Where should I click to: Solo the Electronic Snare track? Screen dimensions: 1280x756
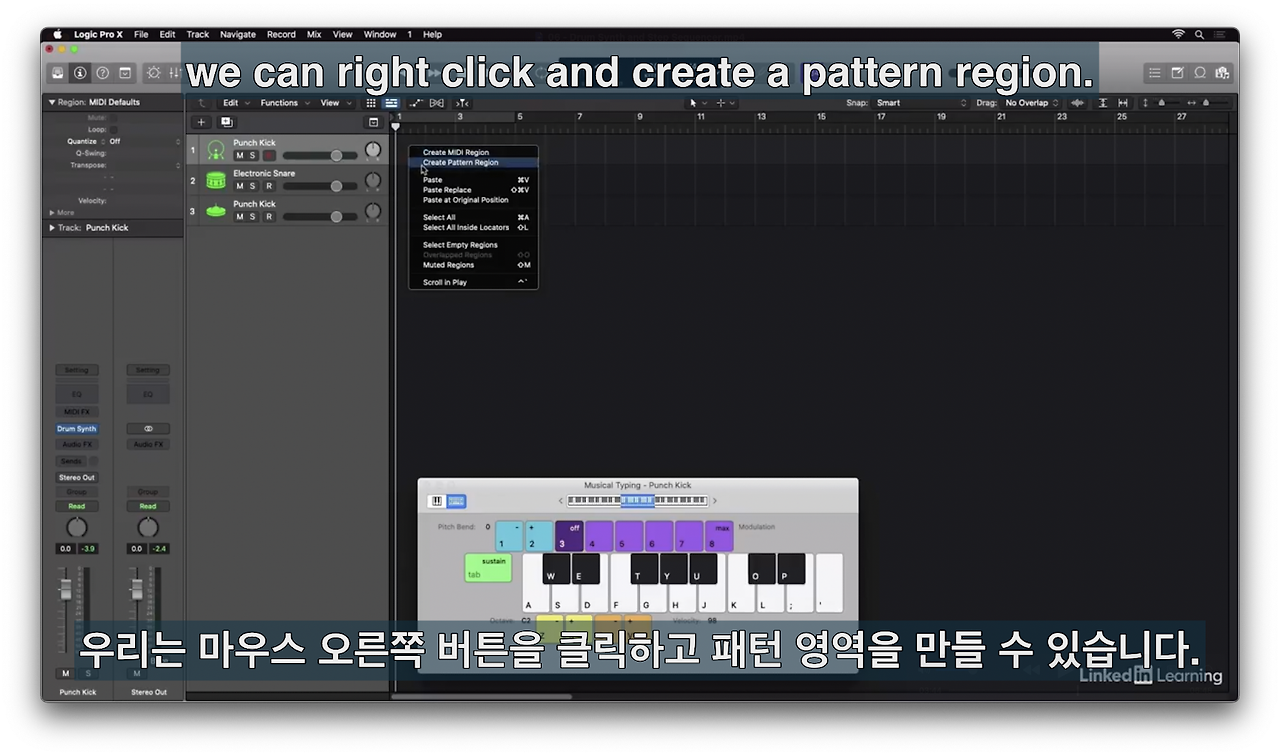pos(253,186)
